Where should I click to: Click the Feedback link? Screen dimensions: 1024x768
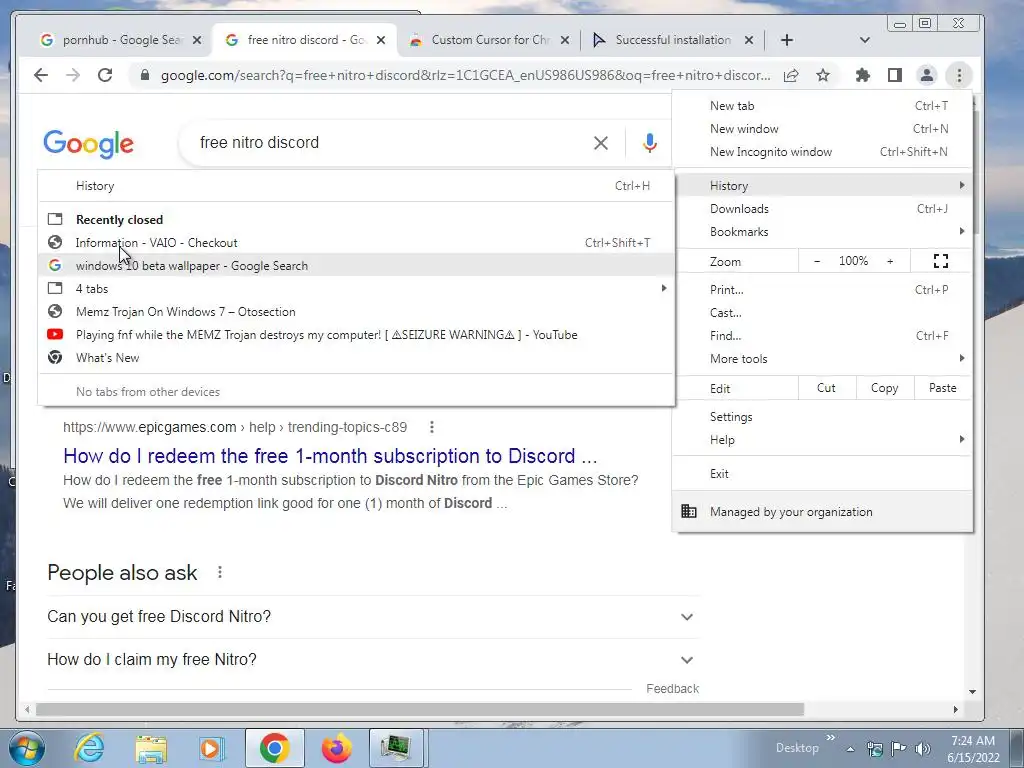pyautogui.click(x=673, y=688)
